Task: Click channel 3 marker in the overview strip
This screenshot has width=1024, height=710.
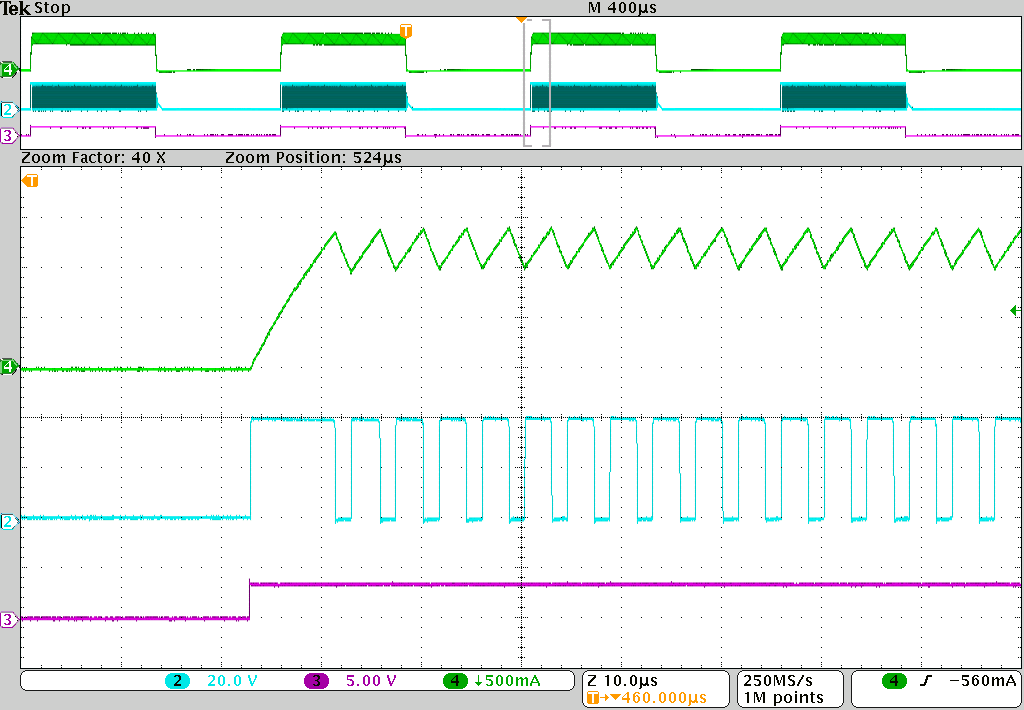Action: pyautogui.click(x=9, y=135)
